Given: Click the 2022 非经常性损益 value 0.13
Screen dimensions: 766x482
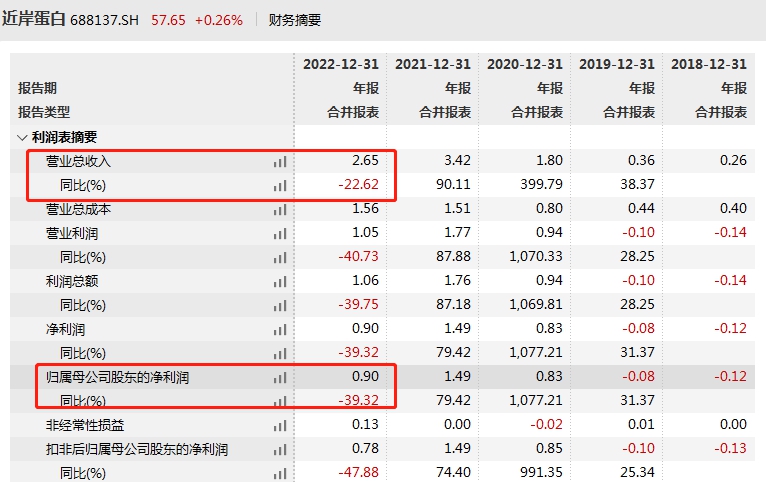Looking at the screenshot, I should [x=365, y=424].
